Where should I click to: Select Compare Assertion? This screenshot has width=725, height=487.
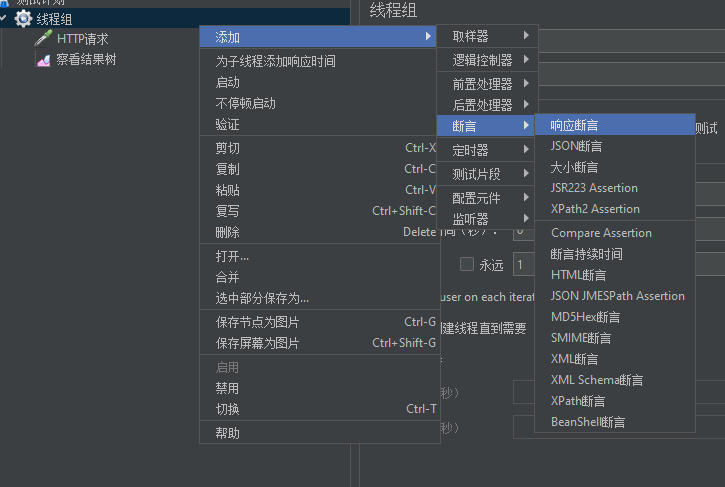tap(615, 233)
